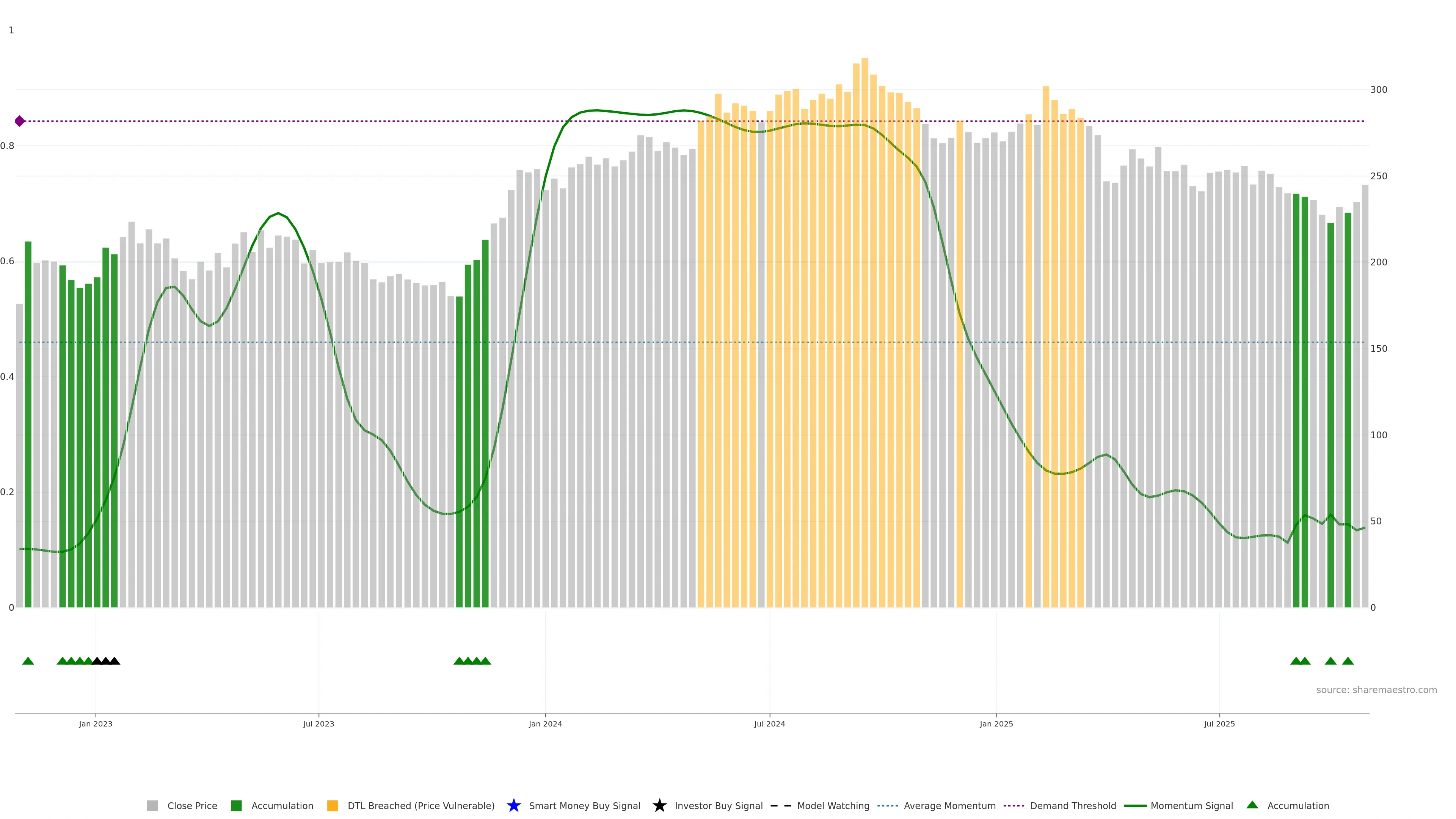Click the green Accumulation square swatch
This screenshot has height=819, width=1456.
(236, 806)
